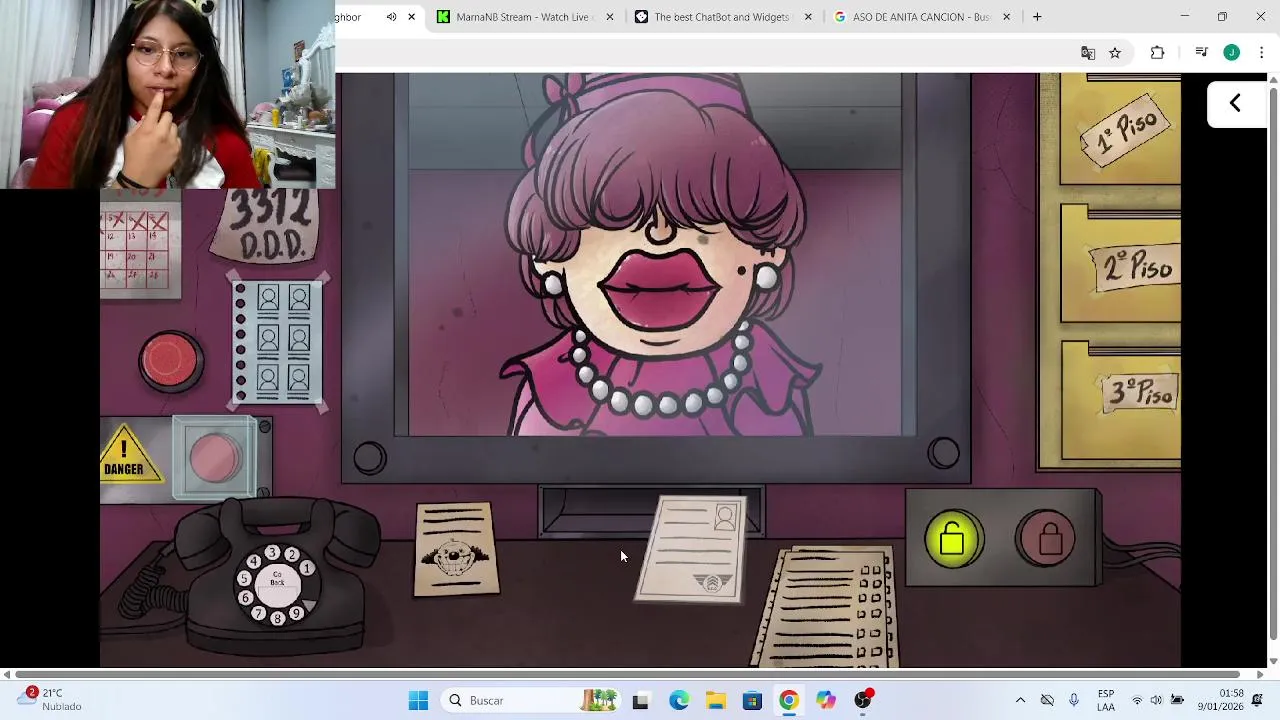Dial number 6 on rotary phone

tap(246, 598)
